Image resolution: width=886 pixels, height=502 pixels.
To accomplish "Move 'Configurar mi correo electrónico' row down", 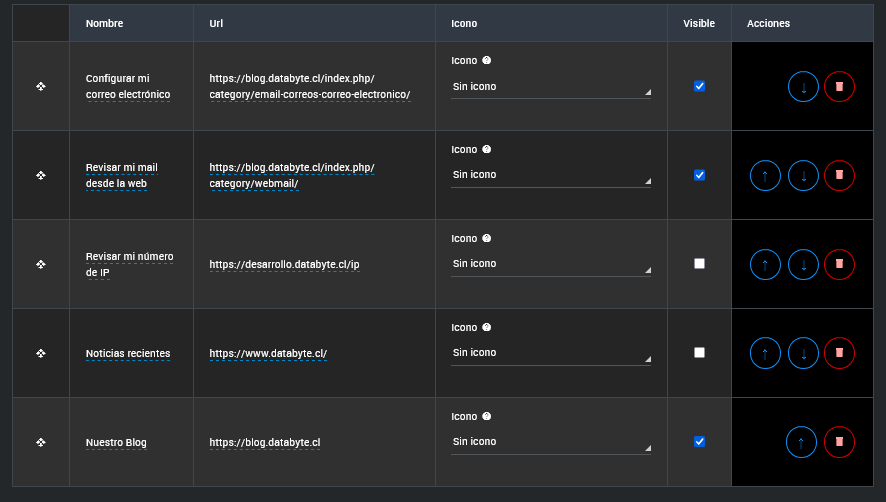I will tap(803, 87).
